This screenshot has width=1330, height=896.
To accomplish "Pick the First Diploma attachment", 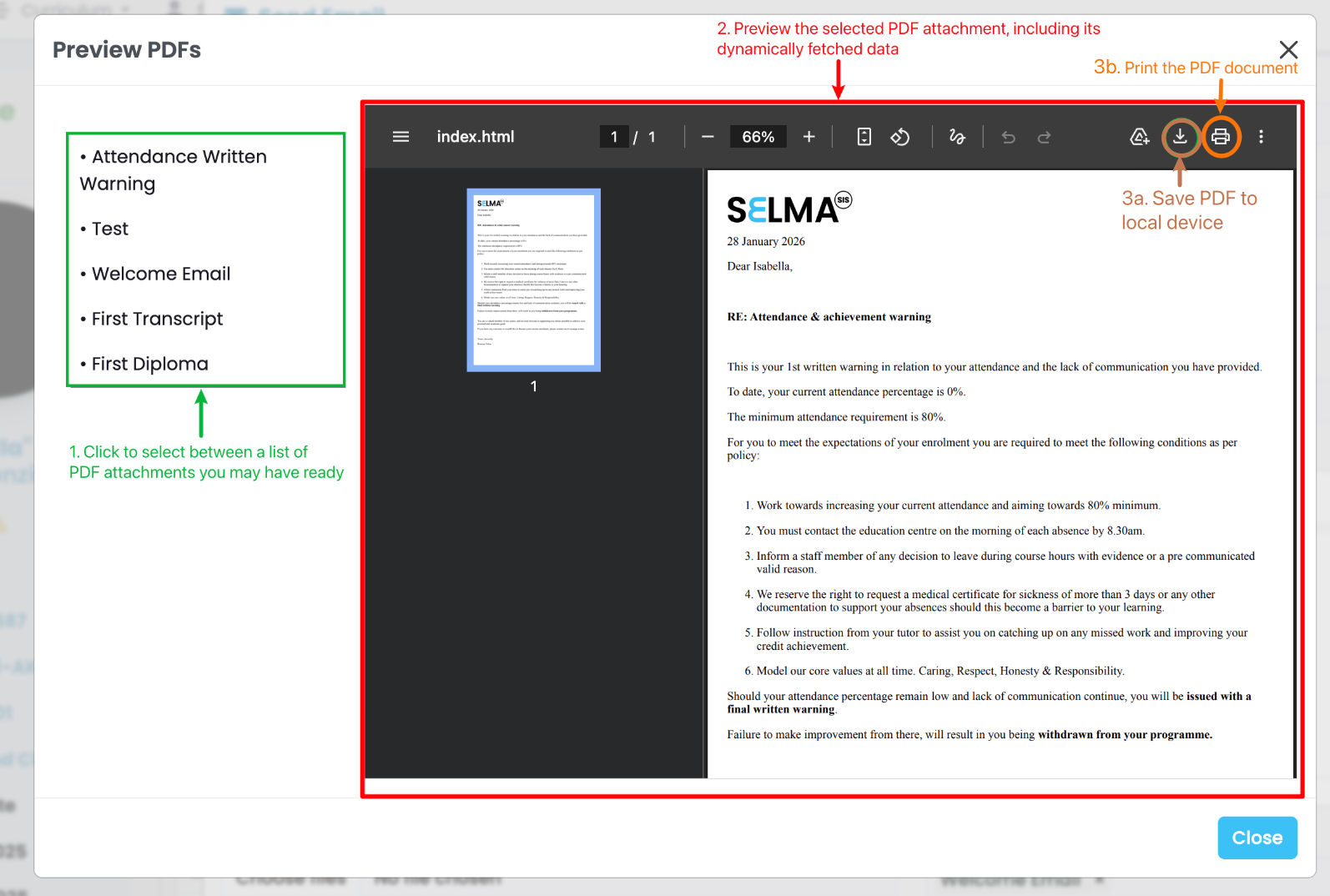I will 149,364.
